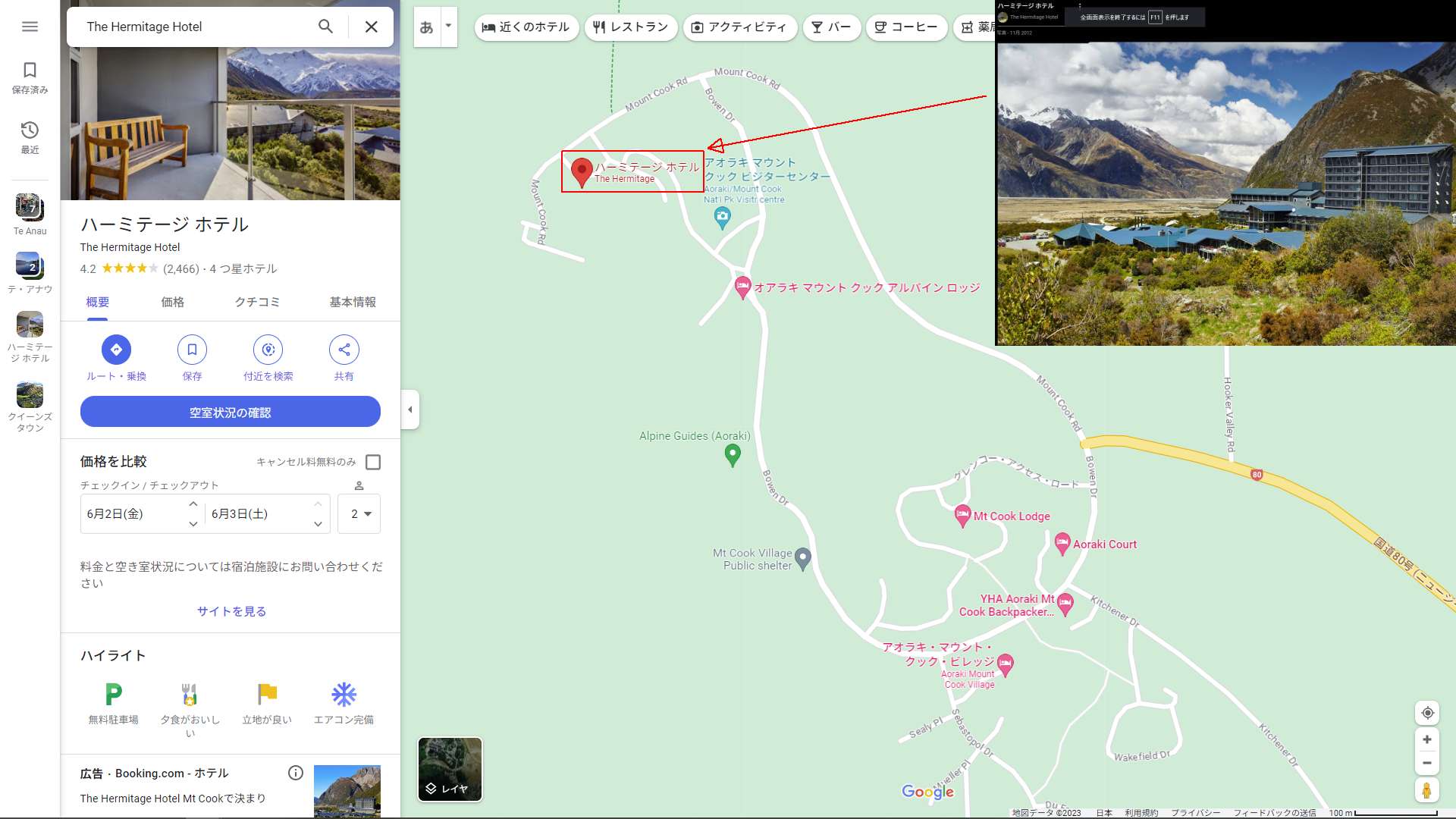
Task: Click the Mt Cook Village Public shelter pin
Action: coord(803,560)
